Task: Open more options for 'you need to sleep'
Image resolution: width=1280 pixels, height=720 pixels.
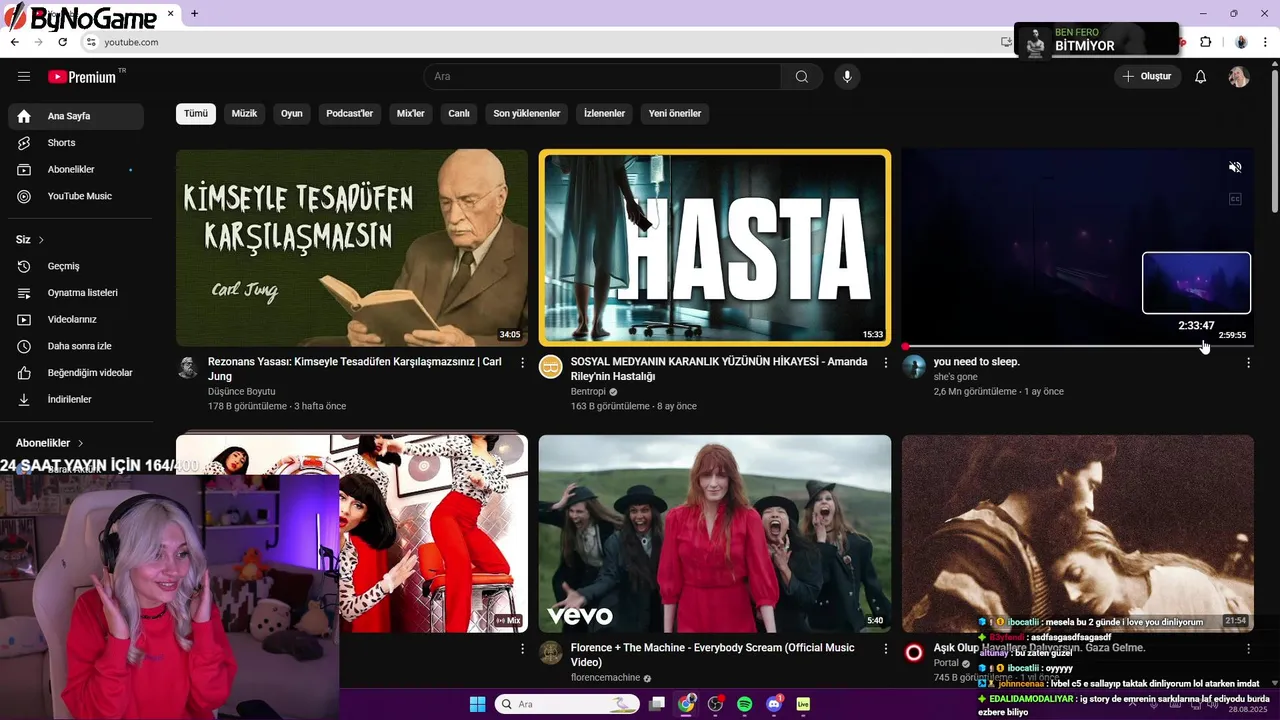Action: [1248, 363]
